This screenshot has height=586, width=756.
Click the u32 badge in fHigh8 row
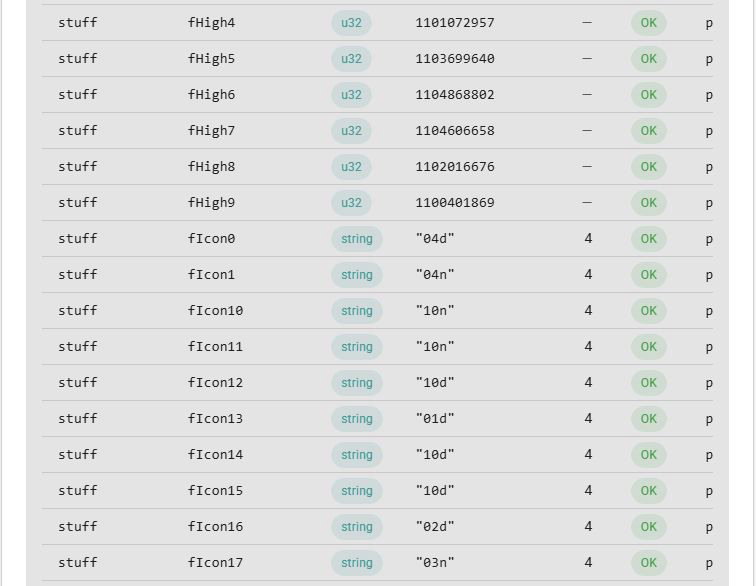coord(351,167)
